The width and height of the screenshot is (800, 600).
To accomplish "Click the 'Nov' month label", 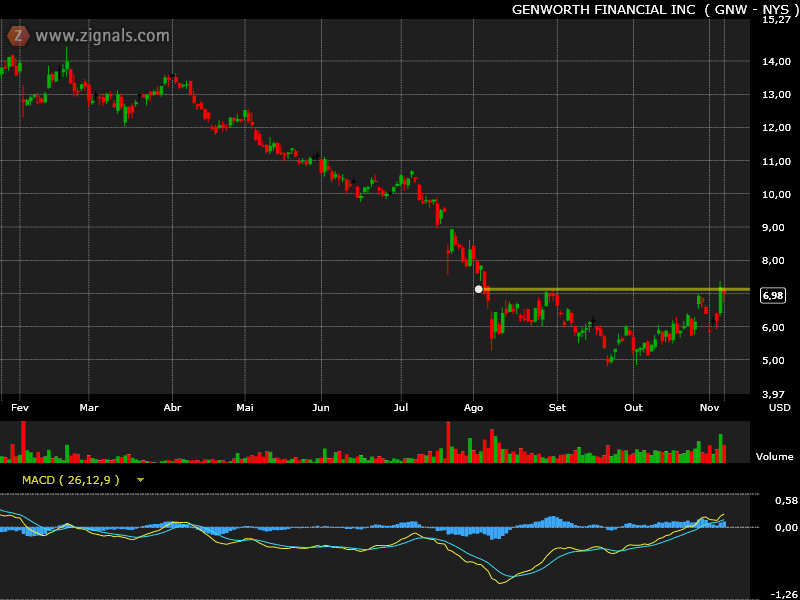I will pyautogui.click(x=709, y=408).
